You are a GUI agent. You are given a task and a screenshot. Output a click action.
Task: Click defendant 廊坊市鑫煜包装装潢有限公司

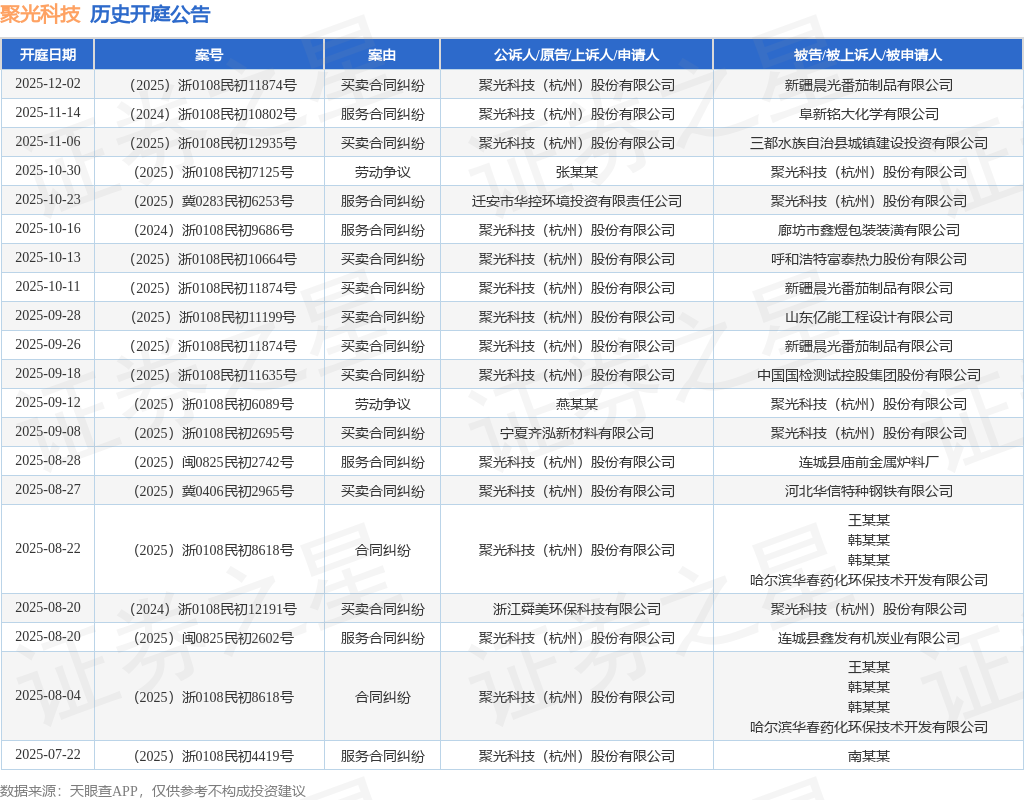pyautogui.click(x=869, y=230)
